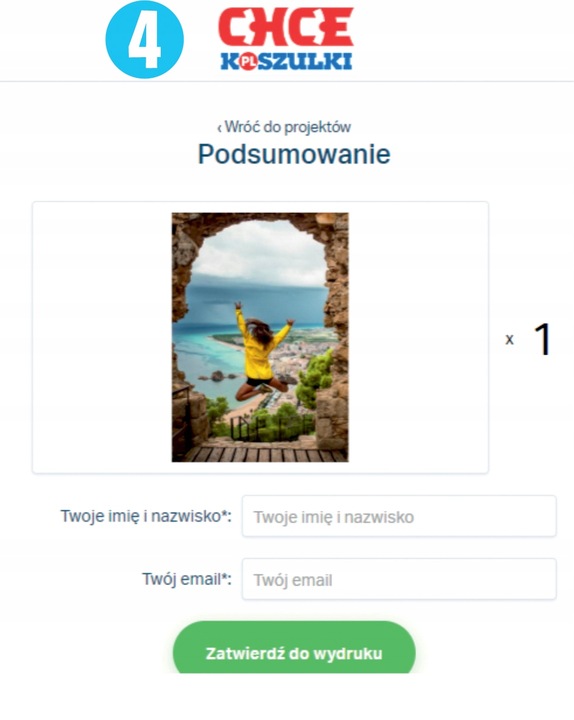574x720 pixels.
Task: Click the wooden deck in the photo
Action: point(266,454)
